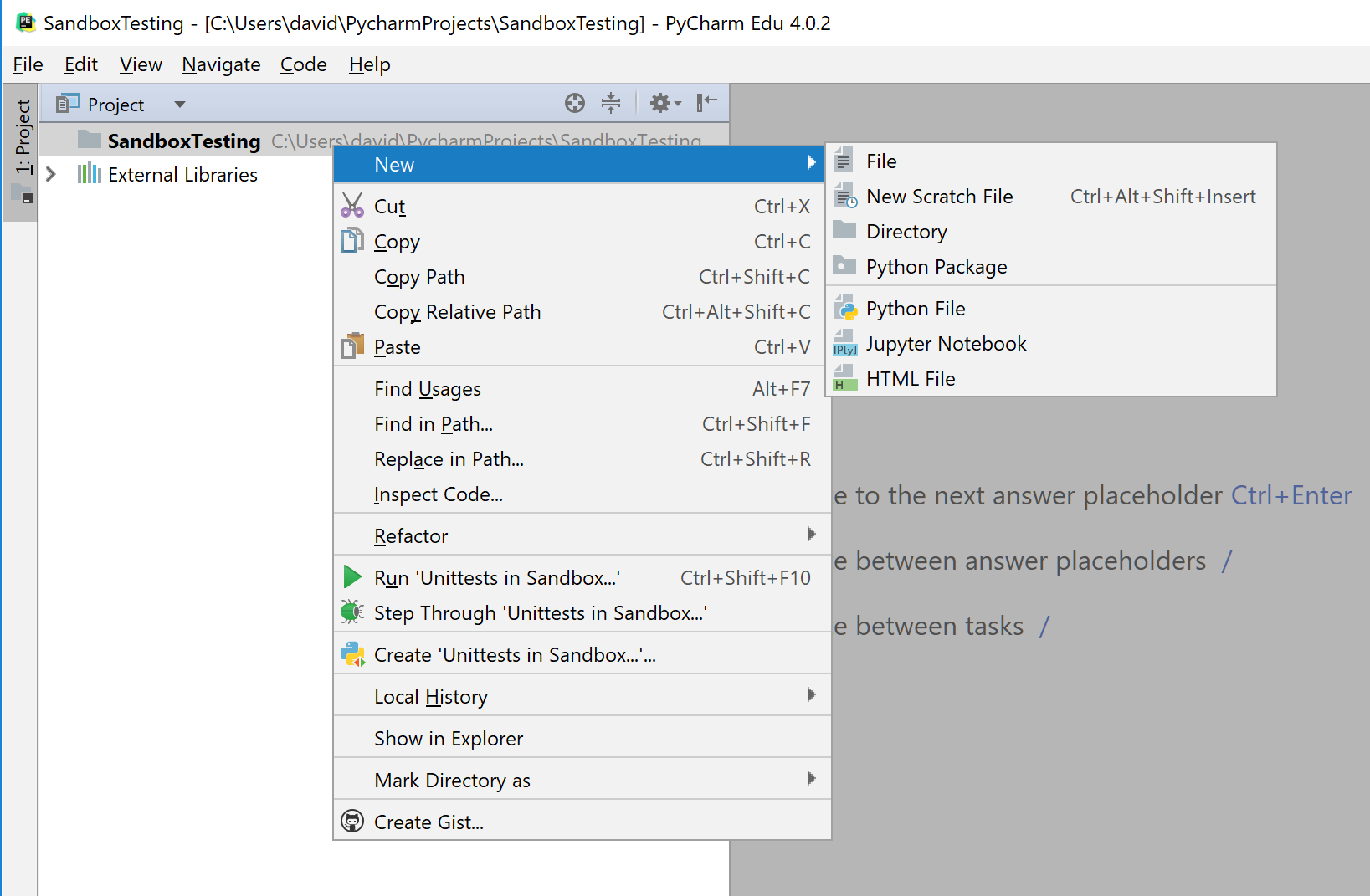
Task: Choose Copy Relative Path
Action: (582, 311)
